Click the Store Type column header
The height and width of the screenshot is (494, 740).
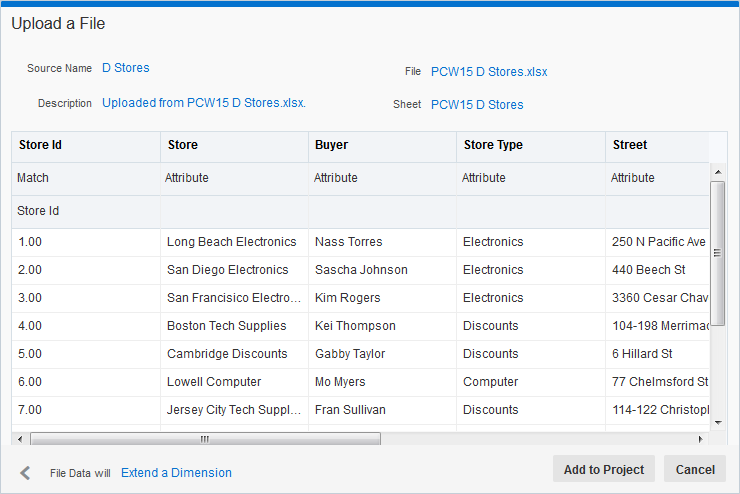tap(531, 145)
